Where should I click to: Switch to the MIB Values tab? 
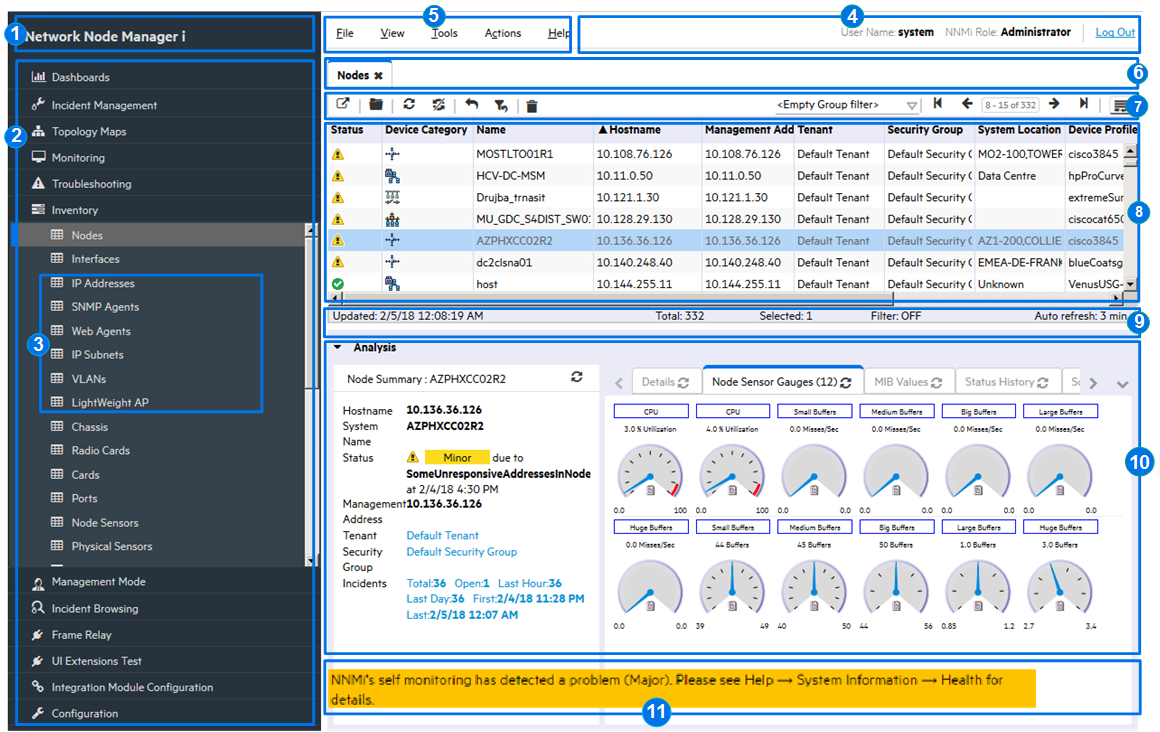point(906,381)
